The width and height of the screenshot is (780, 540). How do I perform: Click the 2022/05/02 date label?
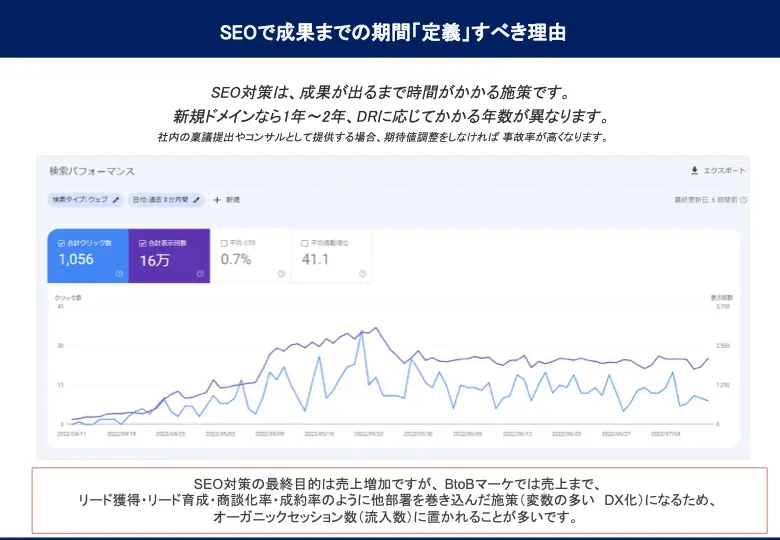coord(220,434)
